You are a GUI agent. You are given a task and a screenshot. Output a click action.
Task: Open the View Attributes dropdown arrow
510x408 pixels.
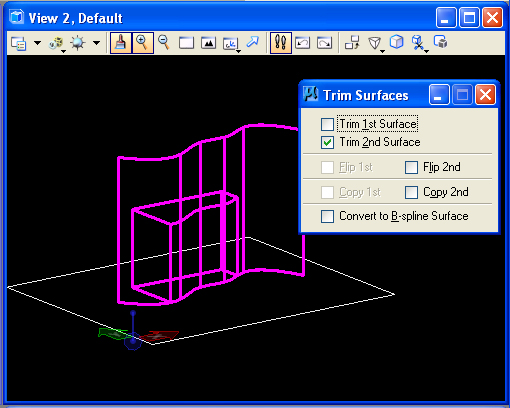(x=37, y=43)
